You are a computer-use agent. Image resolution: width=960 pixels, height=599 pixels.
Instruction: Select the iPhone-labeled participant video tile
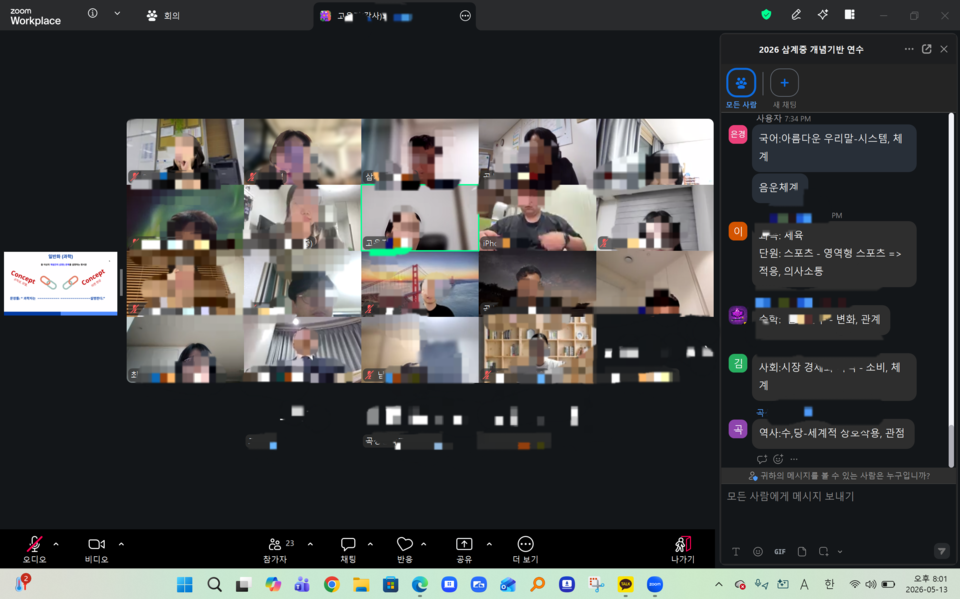(538, 218)
